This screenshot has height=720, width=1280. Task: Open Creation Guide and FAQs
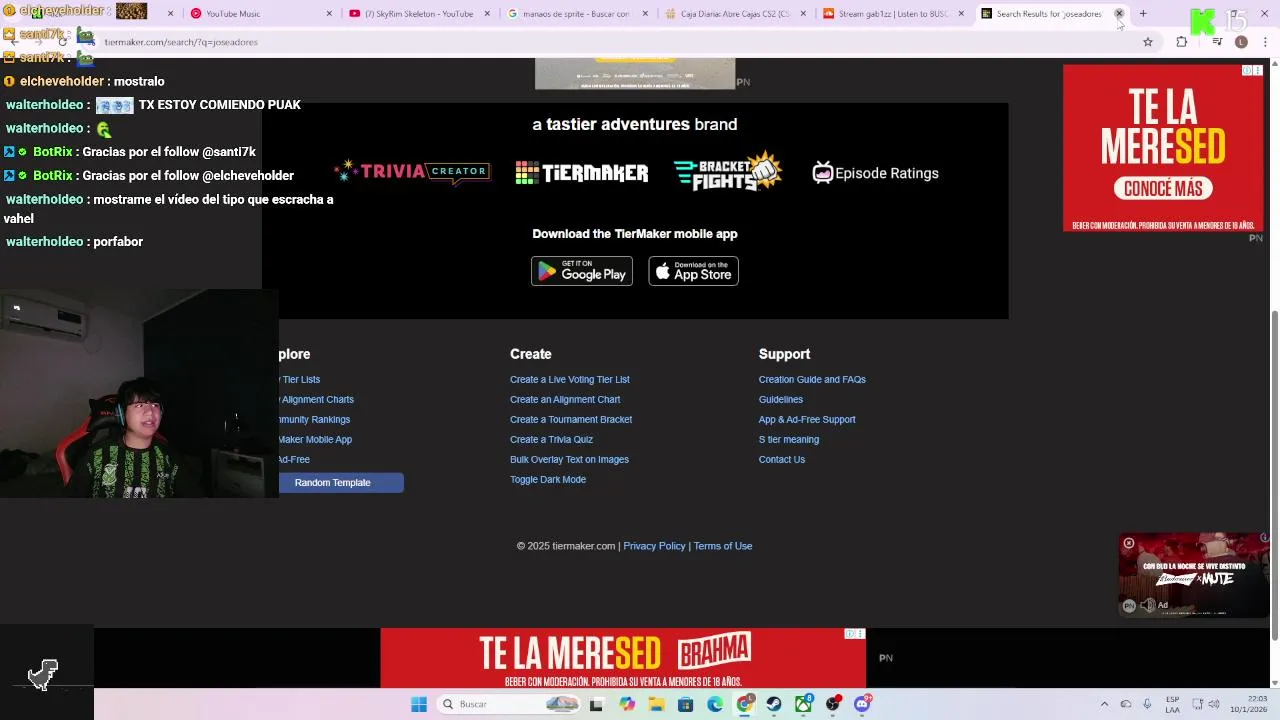coord(812,380)
